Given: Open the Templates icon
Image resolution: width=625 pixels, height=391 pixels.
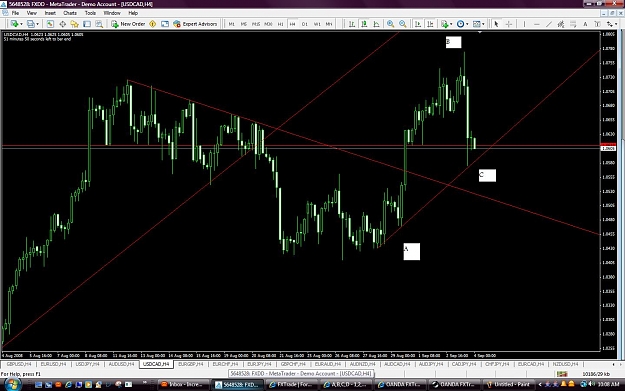Looking at the screenshot, I should (476, 24).
